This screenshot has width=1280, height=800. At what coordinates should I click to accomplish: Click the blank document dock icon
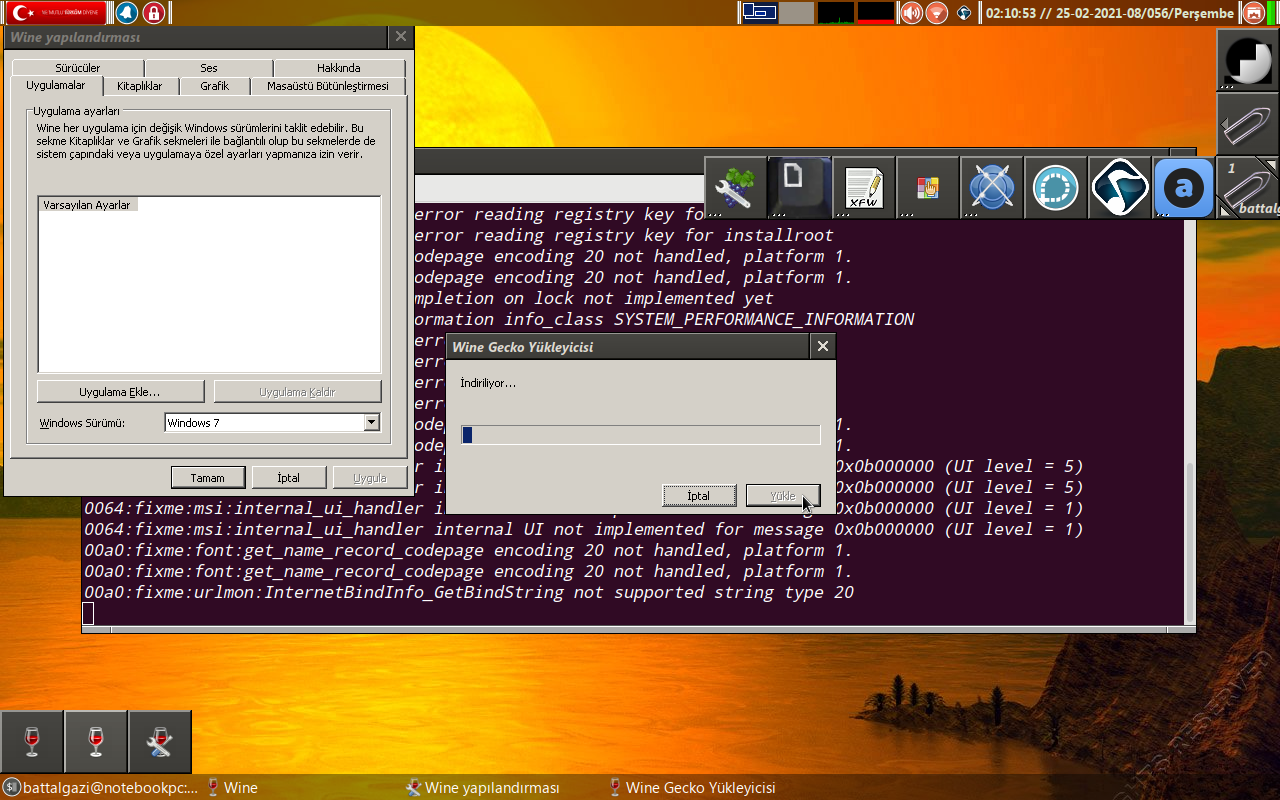pyautogui.click(x=800, y=187)
